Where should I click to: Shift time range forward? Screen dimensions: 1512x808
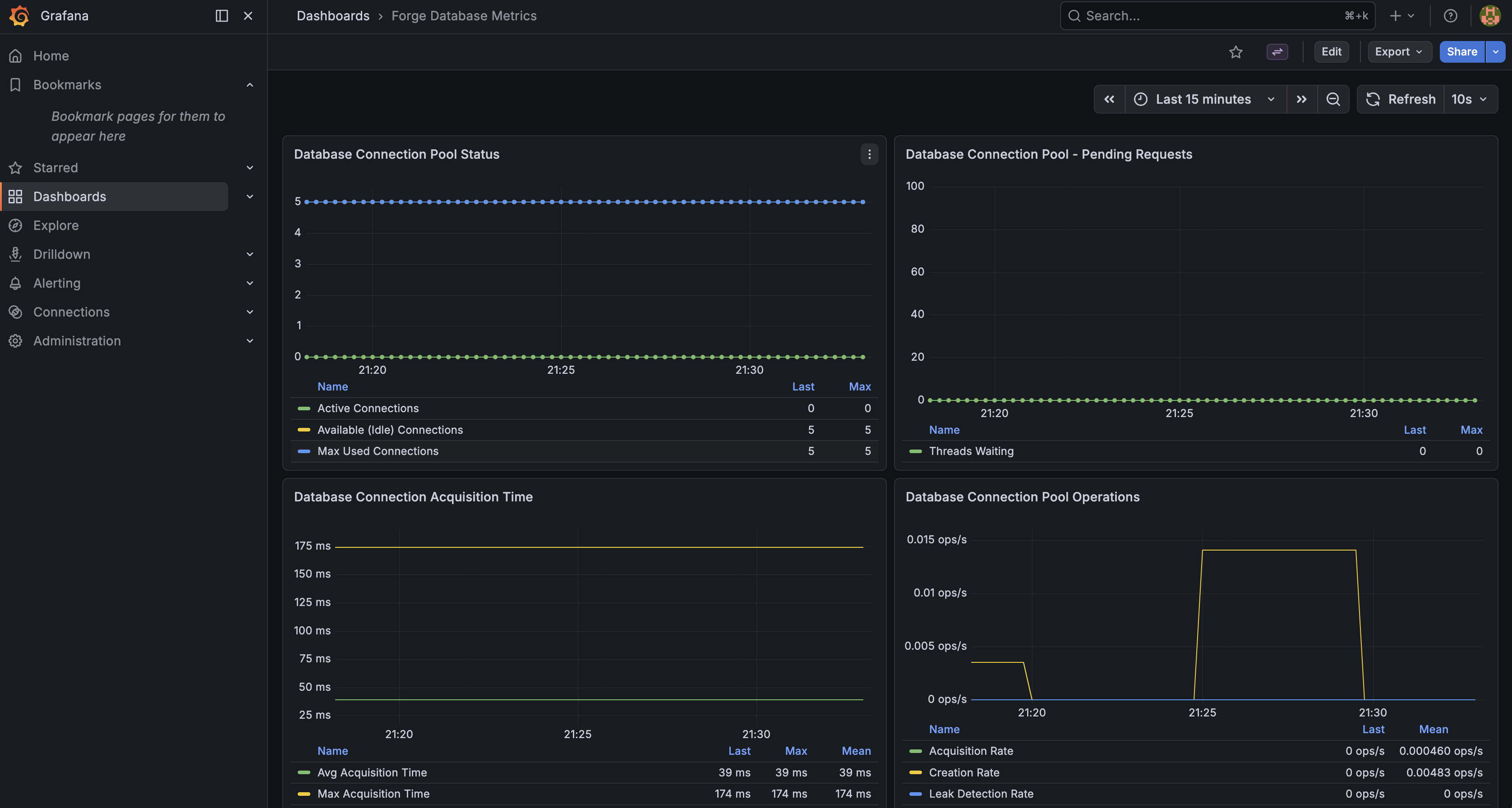[1301, 99]
